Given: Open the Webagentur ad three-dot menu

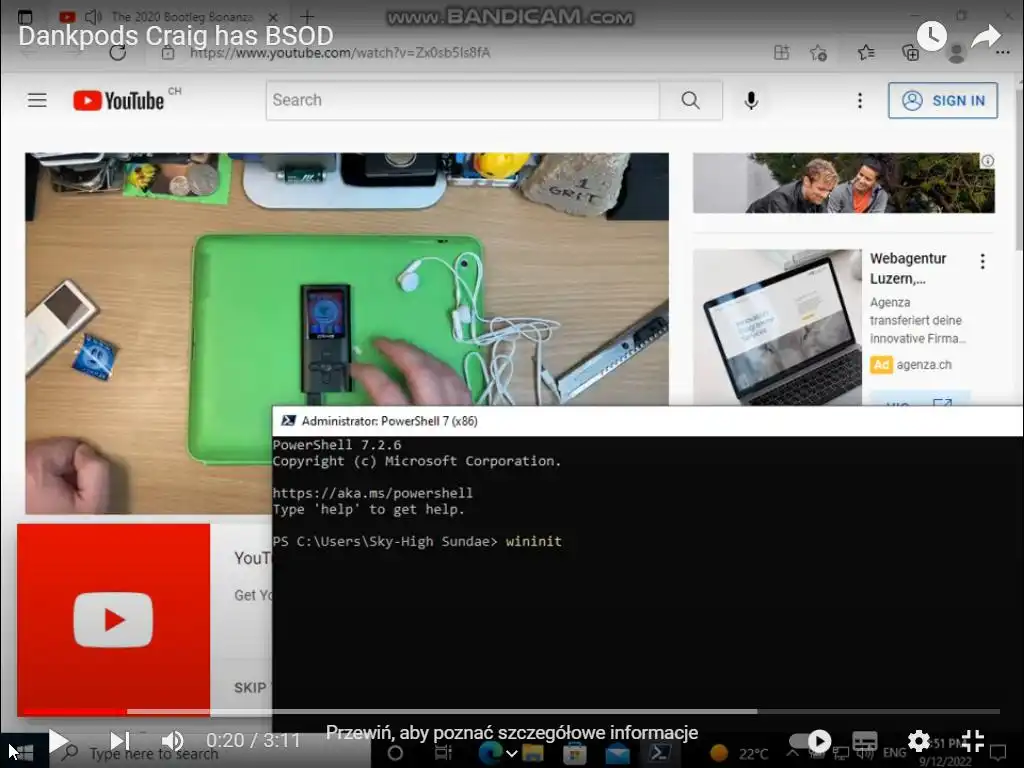Looking at the screenshot, I should coord(982,261).
